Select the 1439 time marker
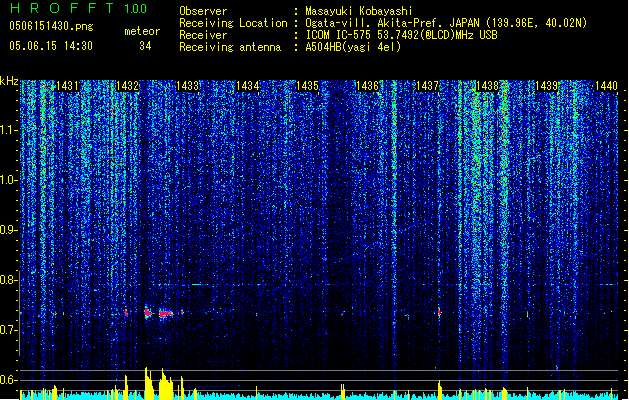The width and height of the screenshot is (629, 400). pos(547,86)
